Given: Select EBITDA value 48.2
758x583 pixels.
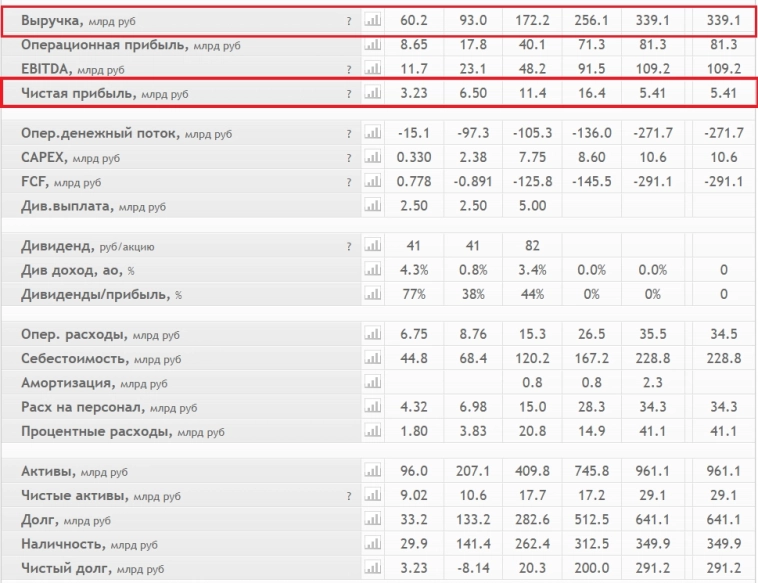Looking at the screenshot, I should tap(532, 69).
